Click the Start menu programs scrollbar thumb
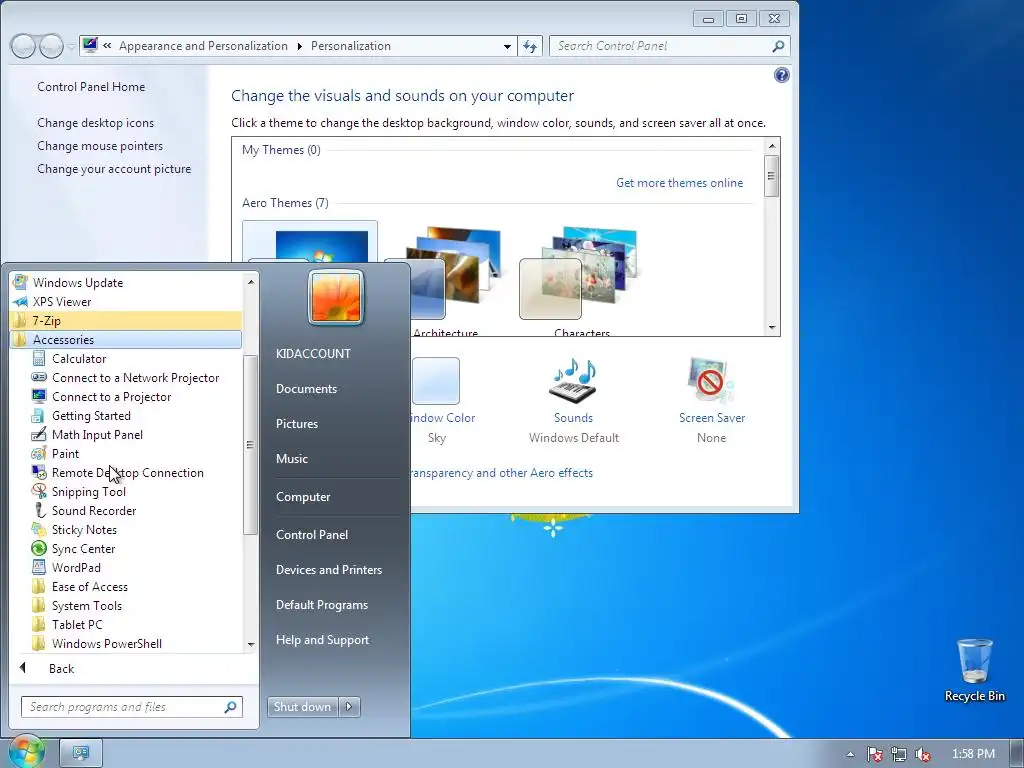 (x=249, y=445)
